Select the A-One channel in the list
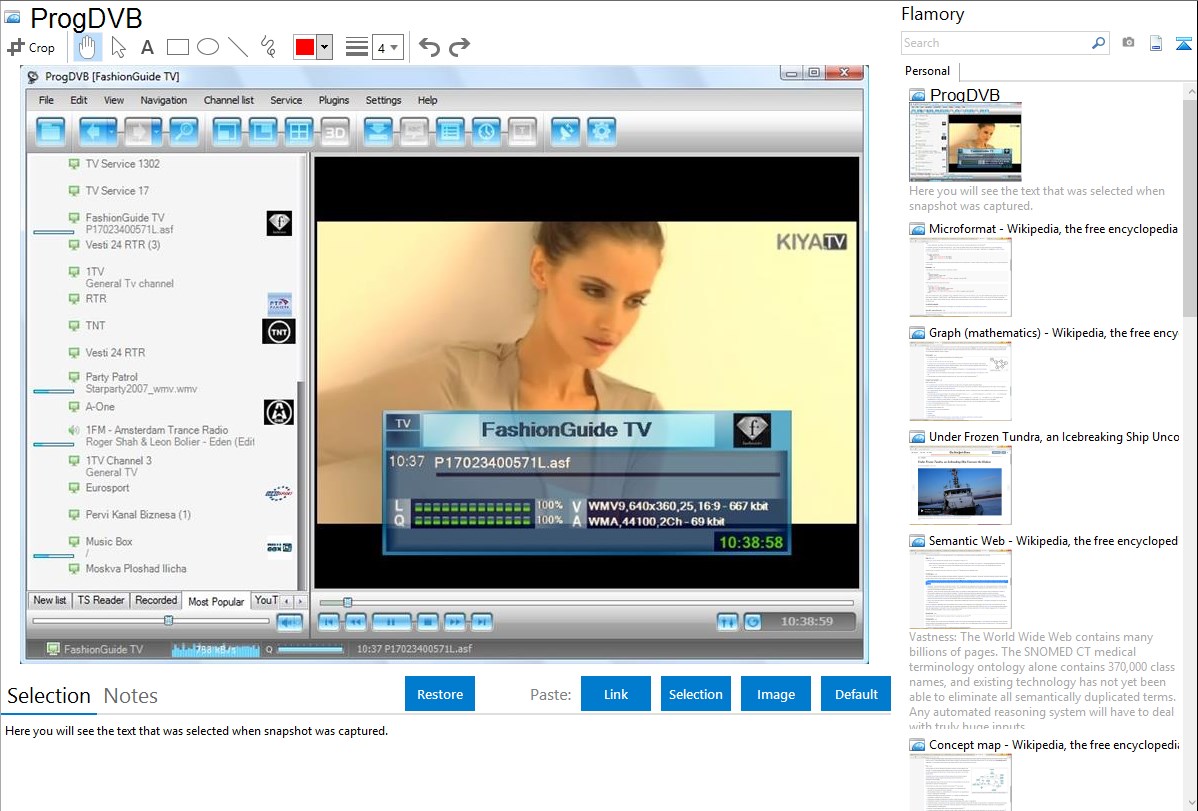 pyautogui.click(x=99, y=407)
